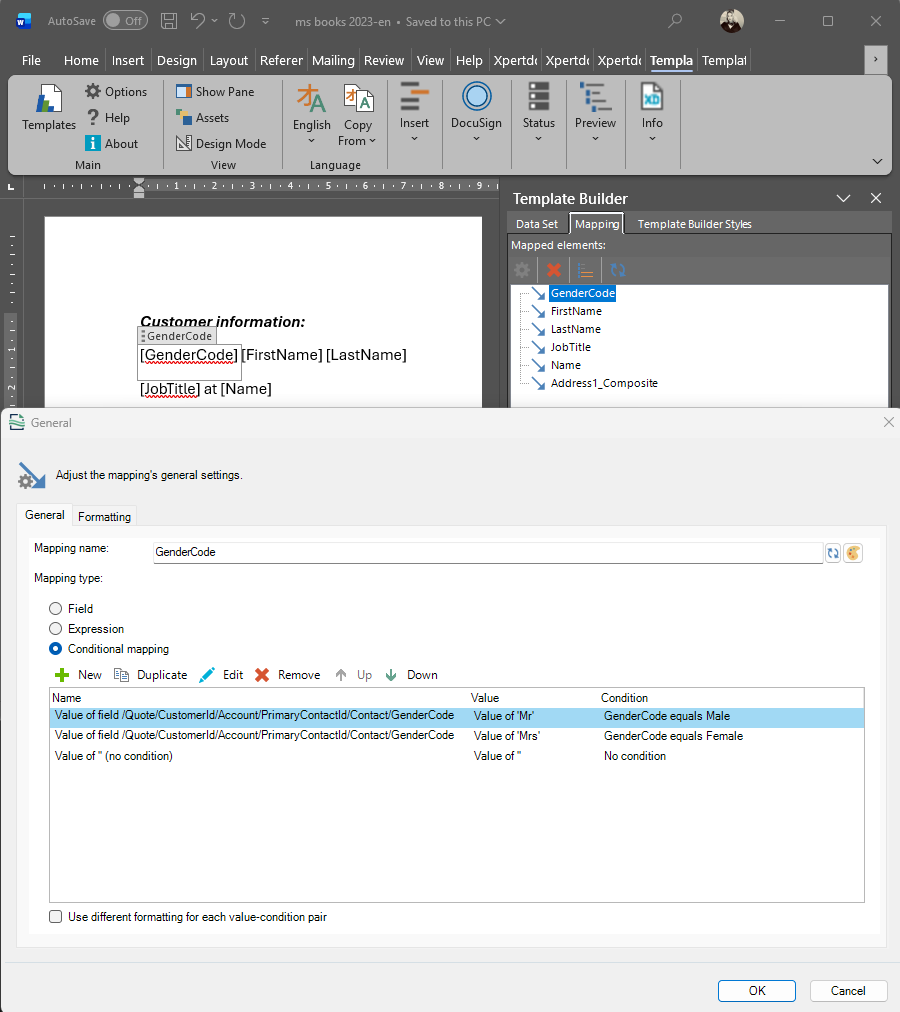Open the Data Set tab in Template Builder
This screenshot has width=900, height=1012.
[537, 224]
